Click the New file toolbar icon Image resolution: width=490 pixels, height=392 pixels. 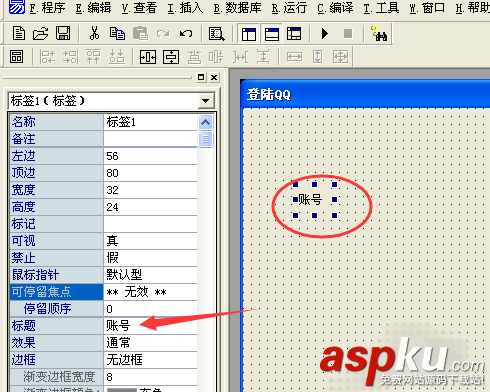click(x=18, y=33)
